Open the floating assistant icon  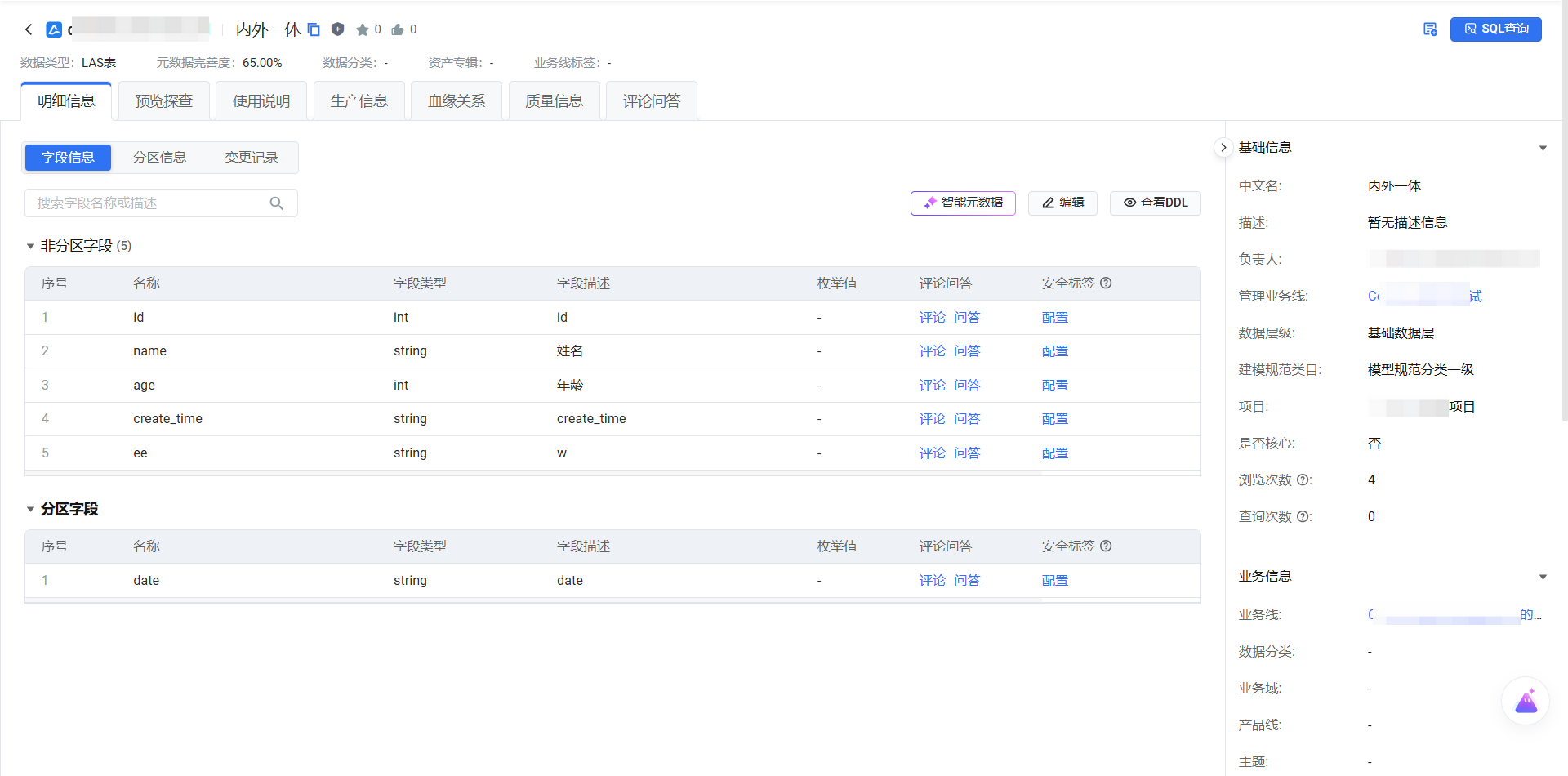1525,702
